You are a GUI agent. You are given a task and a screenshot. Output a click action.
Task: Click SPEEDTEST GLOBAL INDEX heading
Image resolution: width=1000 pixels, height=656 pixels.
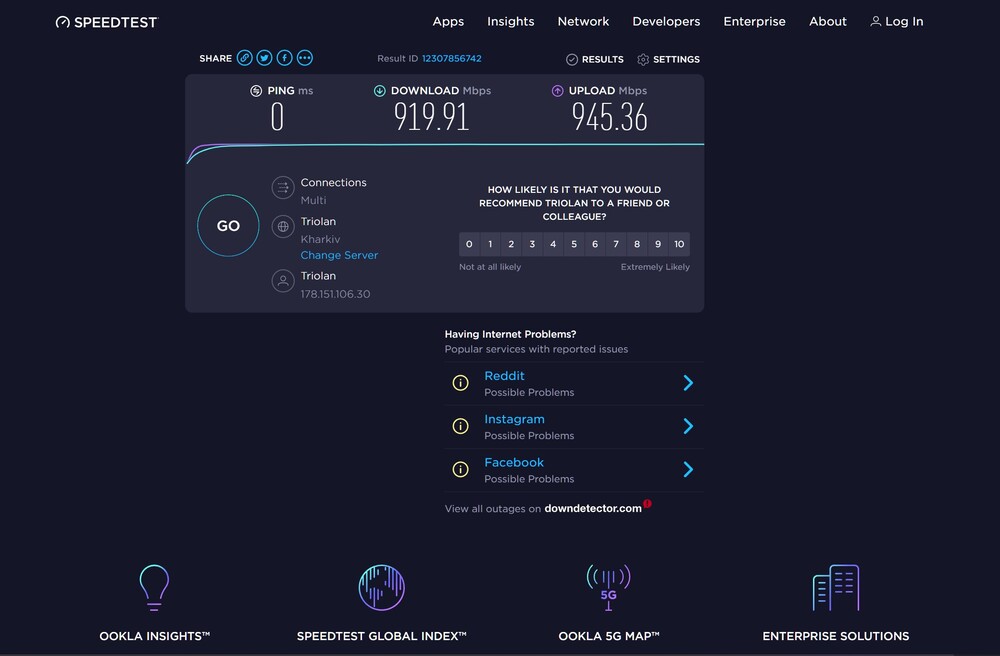click(x=381, y=636)
